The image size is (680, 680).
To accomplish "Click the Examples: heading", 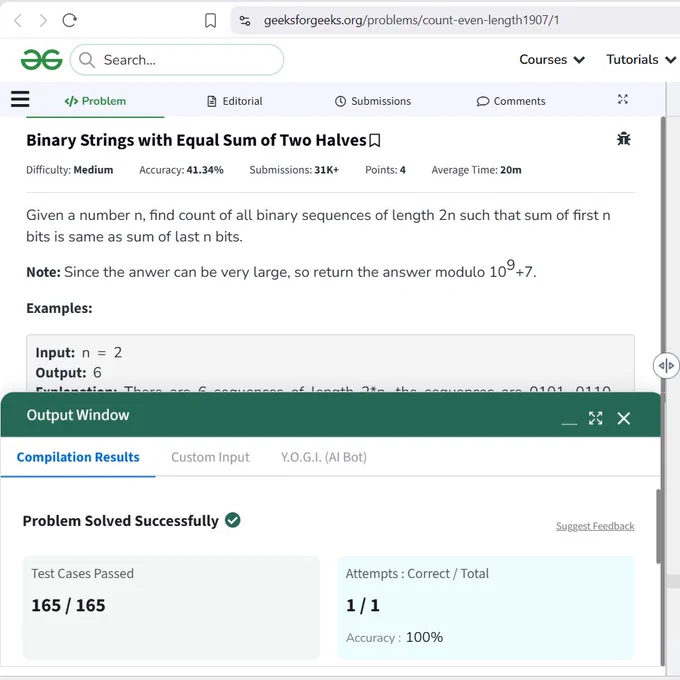I will (59, 308).
